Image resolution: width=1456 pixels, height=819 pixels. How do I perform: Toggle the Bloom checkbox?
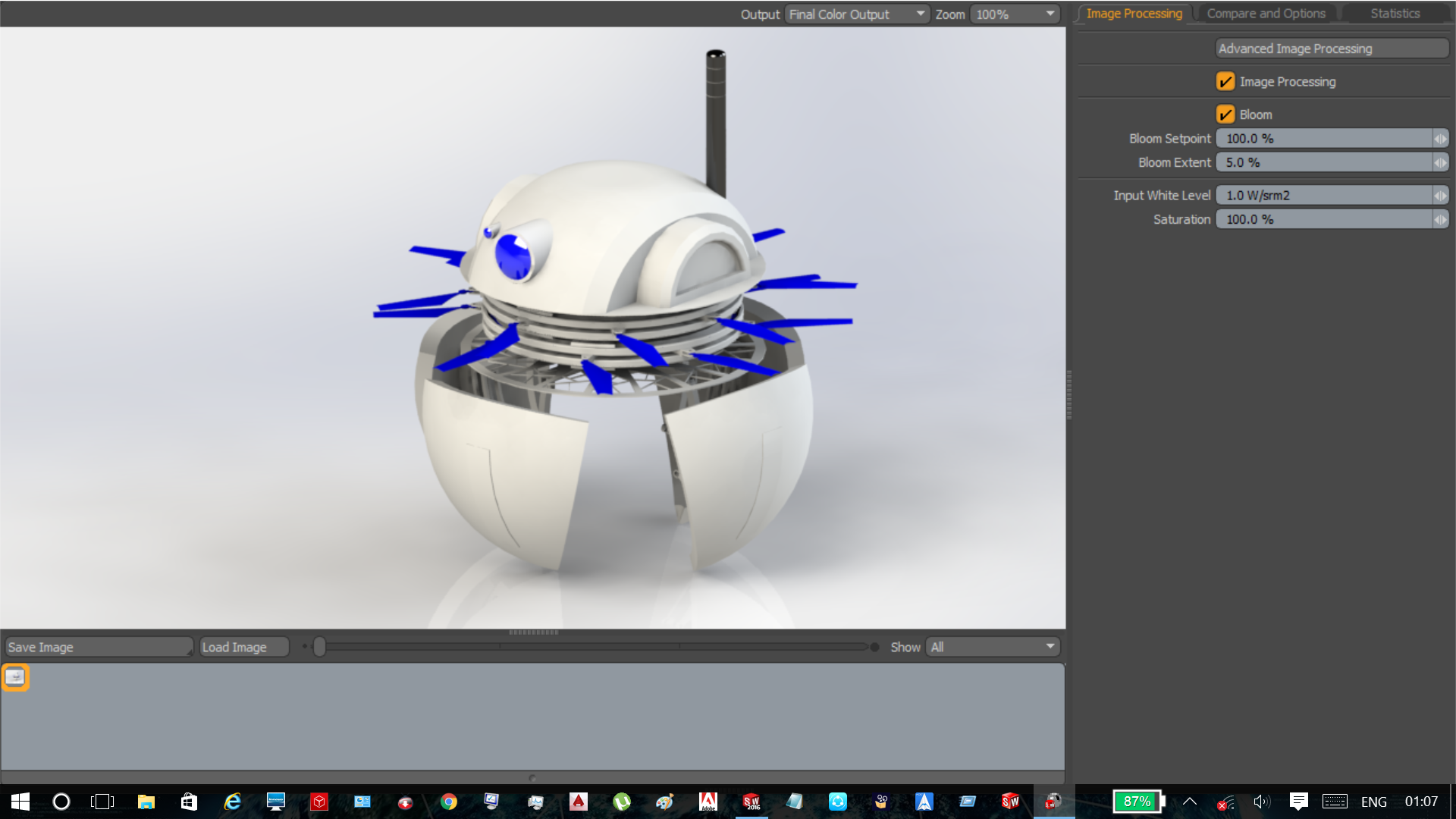[1225, 114]
